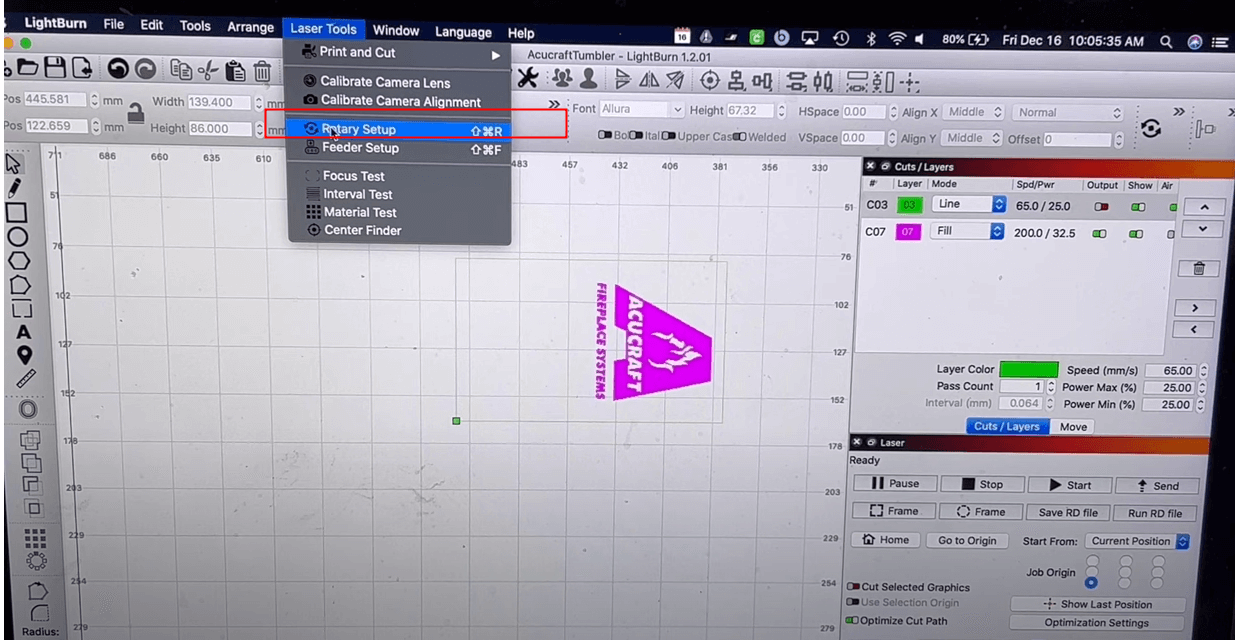This screenshot has height=640, width=1235.
Task: Move the layer up with the arrow button
Action: coord(1204,207)
